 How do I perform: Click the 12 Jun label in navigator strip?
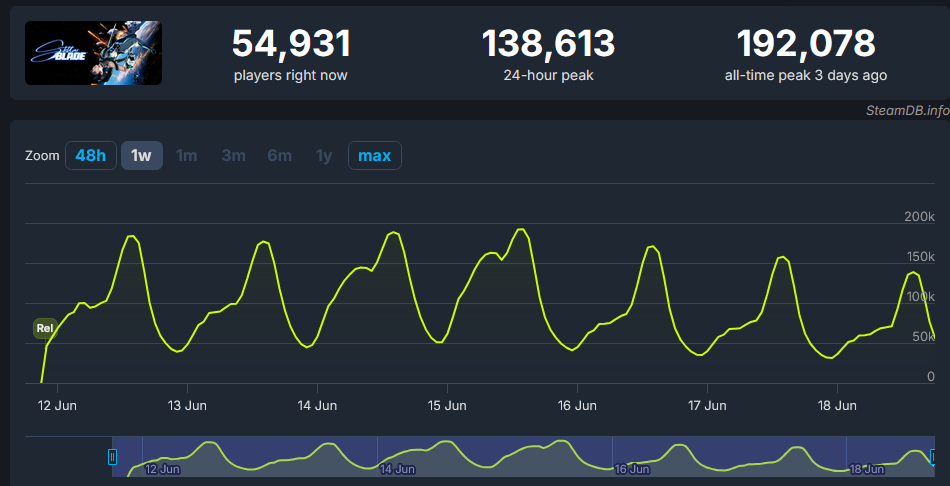click(162, 469)
